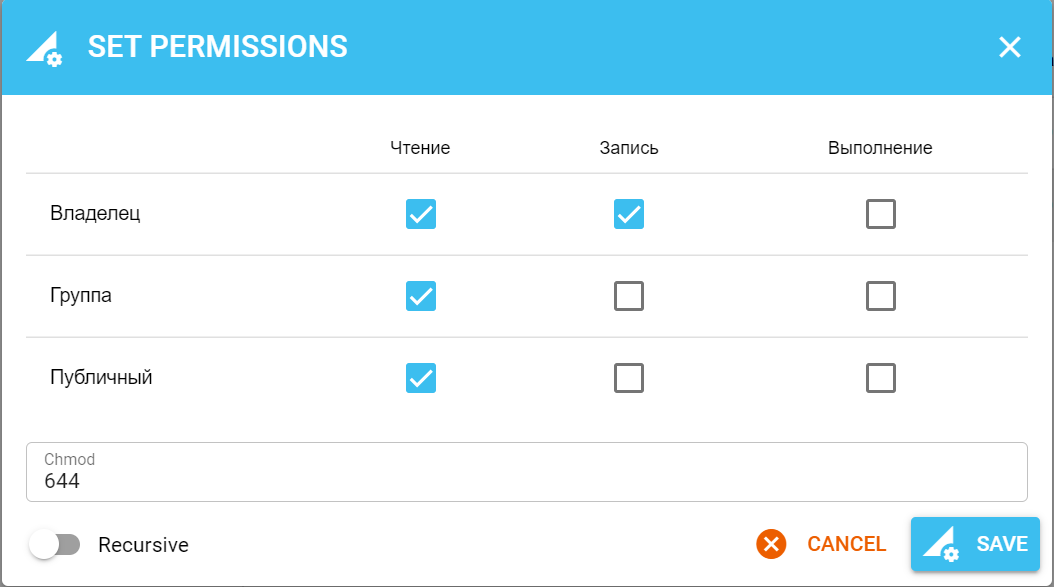Uncheck Владелец Чтение checkbox

[421, 214]
